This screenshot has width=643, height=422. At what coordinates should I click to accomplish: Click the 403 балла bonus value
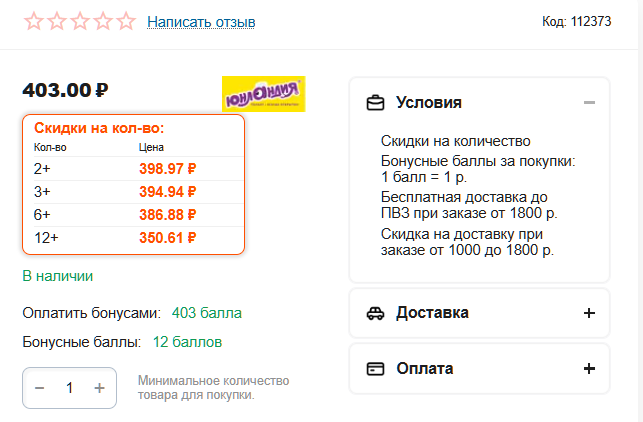pos(207,313)
